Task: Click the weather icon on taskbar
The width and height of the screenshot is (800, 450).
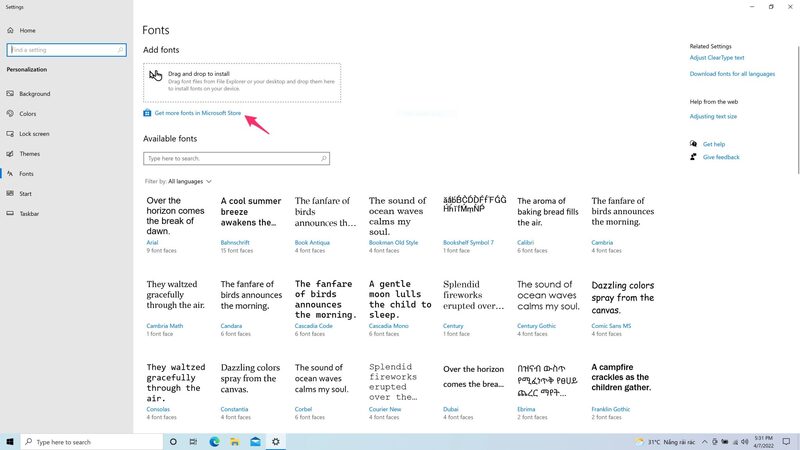Action: [639, 442]
